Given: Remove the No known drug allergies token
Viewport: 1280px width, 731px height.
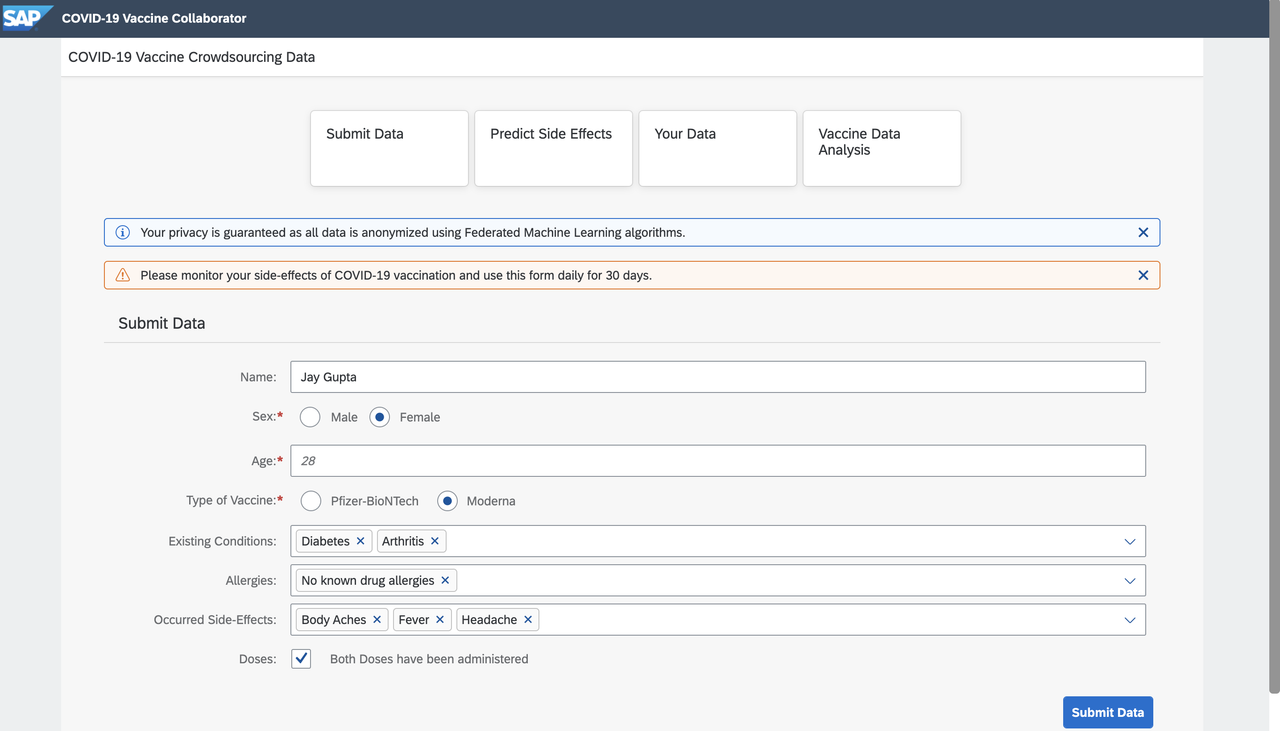Looking at the screenshot, I should (445, 579).
